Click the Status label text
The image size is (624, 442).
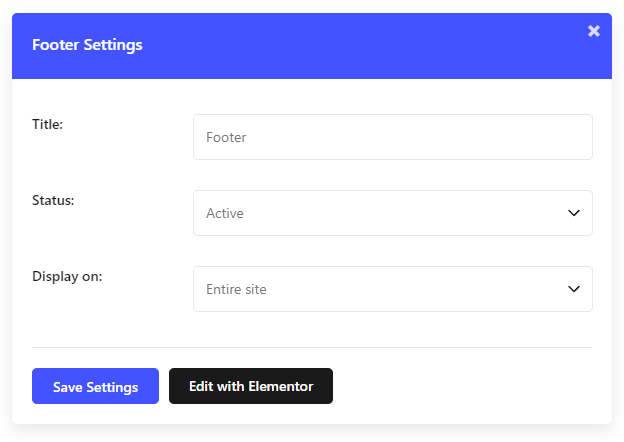coord(53,200)
